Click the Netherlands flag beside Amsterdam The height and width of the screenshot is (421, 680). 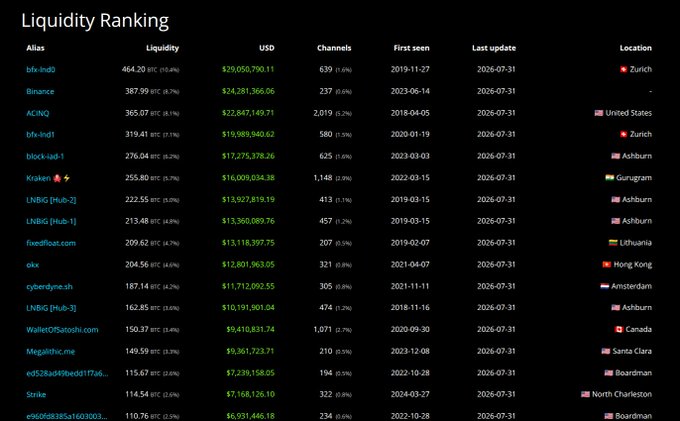pos(605,286)
